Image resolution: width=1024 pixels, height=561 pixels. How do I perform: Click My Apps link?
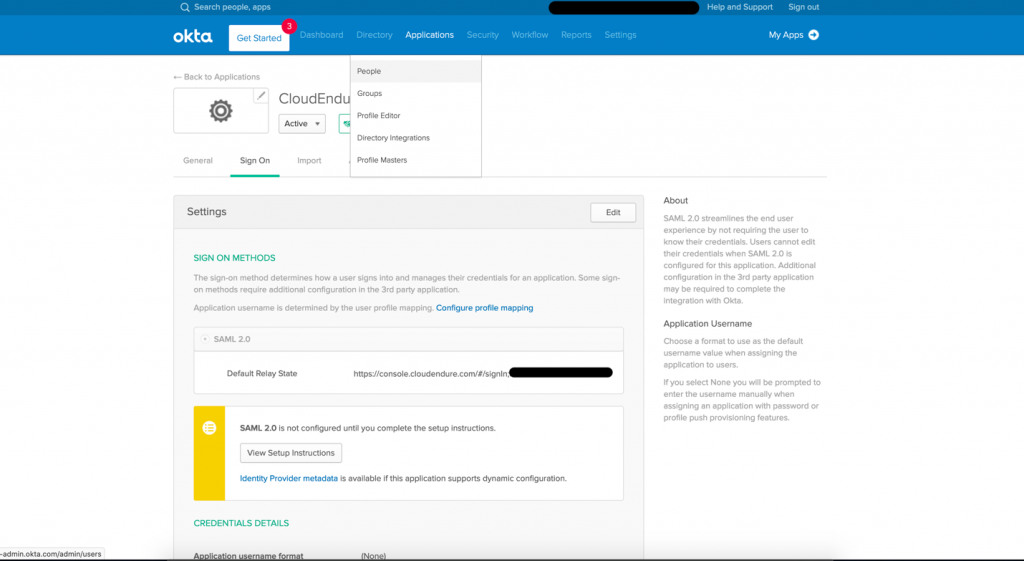point(786,35)
